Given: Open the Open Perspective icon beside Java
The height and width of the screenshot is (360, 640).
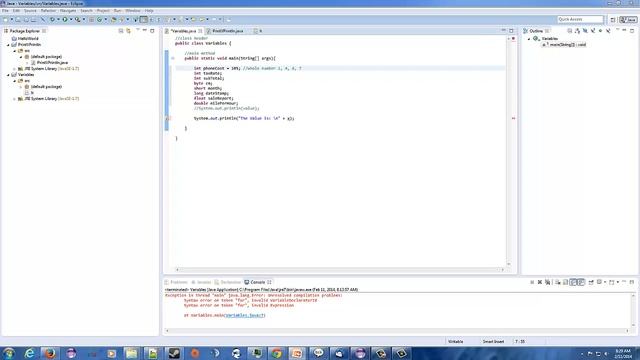Looking at the screenshot, I should tap(613, 20).
